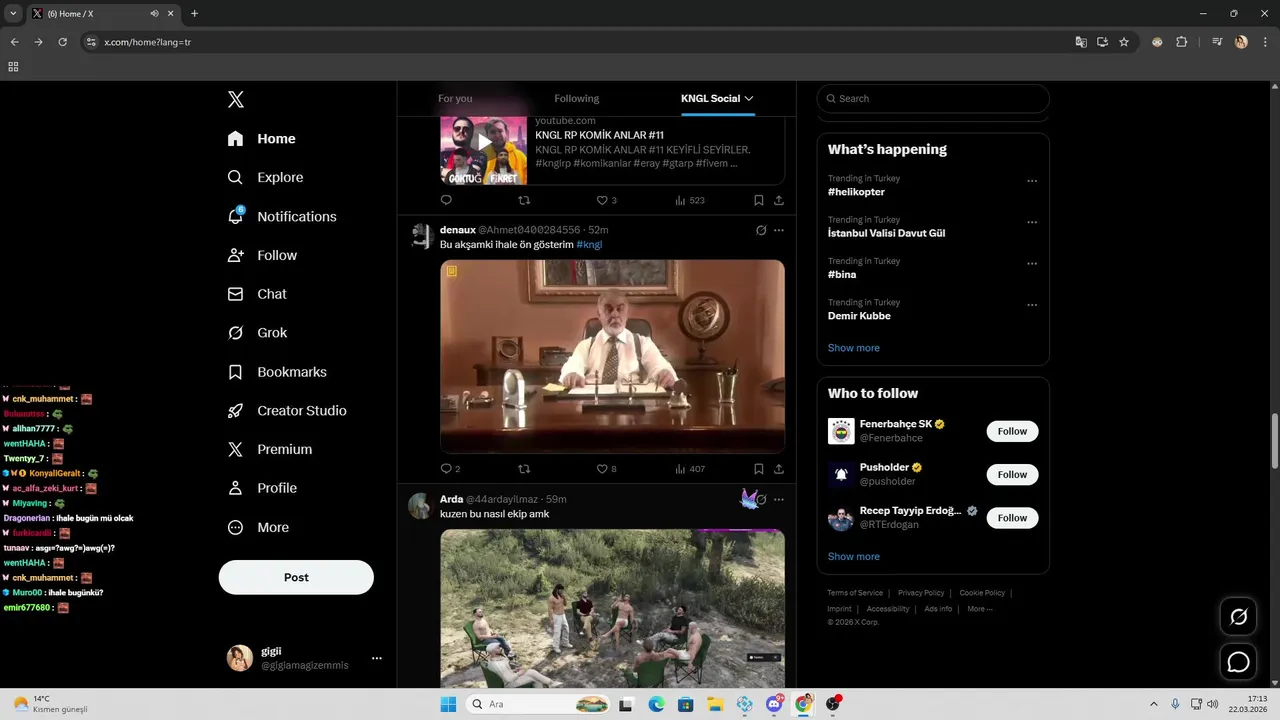Click the Post button
This screenshot has width=1280, height=720.
[296, 577]
